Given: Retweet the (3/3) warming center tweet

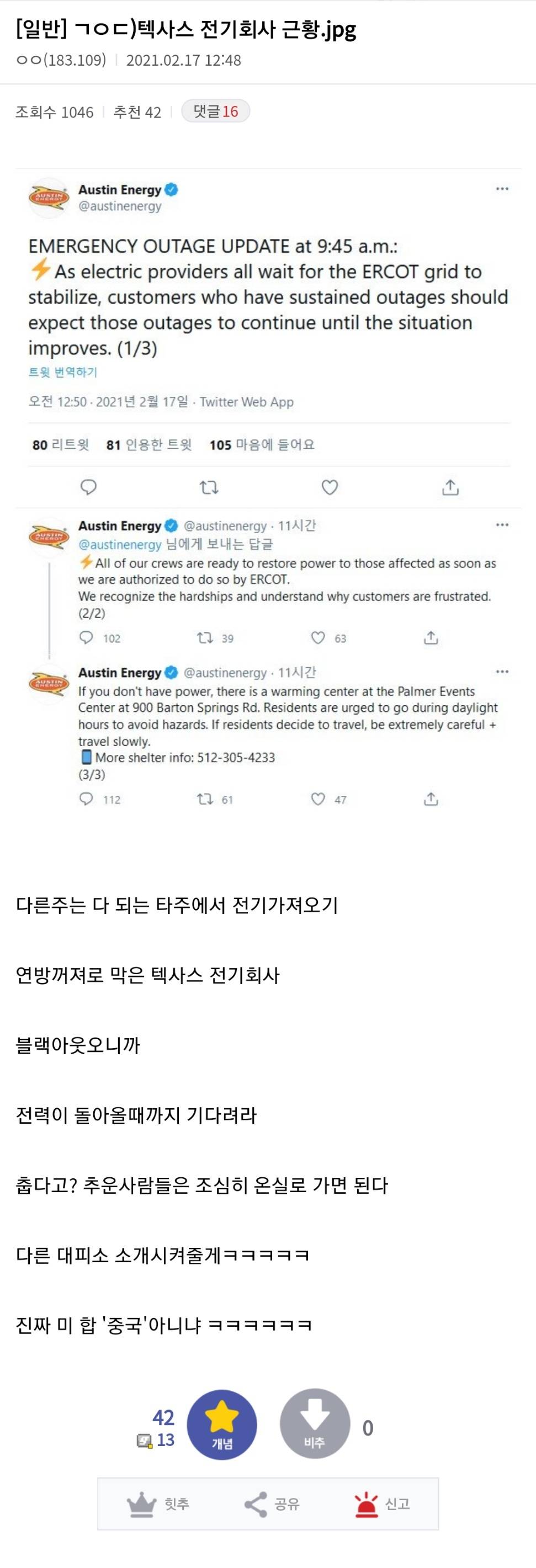Looking at the screenshot, I should [205, 799].
